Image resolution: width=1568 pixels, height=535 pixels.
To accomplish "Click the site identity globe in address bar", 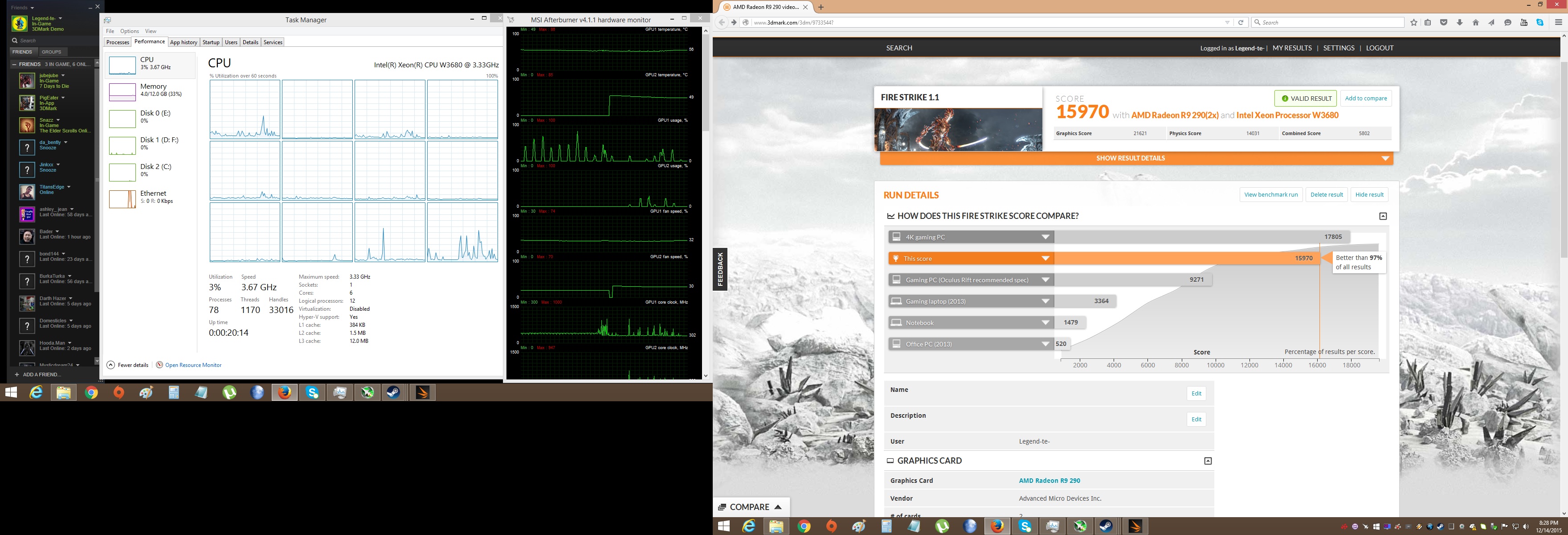I will coord(745,23).
